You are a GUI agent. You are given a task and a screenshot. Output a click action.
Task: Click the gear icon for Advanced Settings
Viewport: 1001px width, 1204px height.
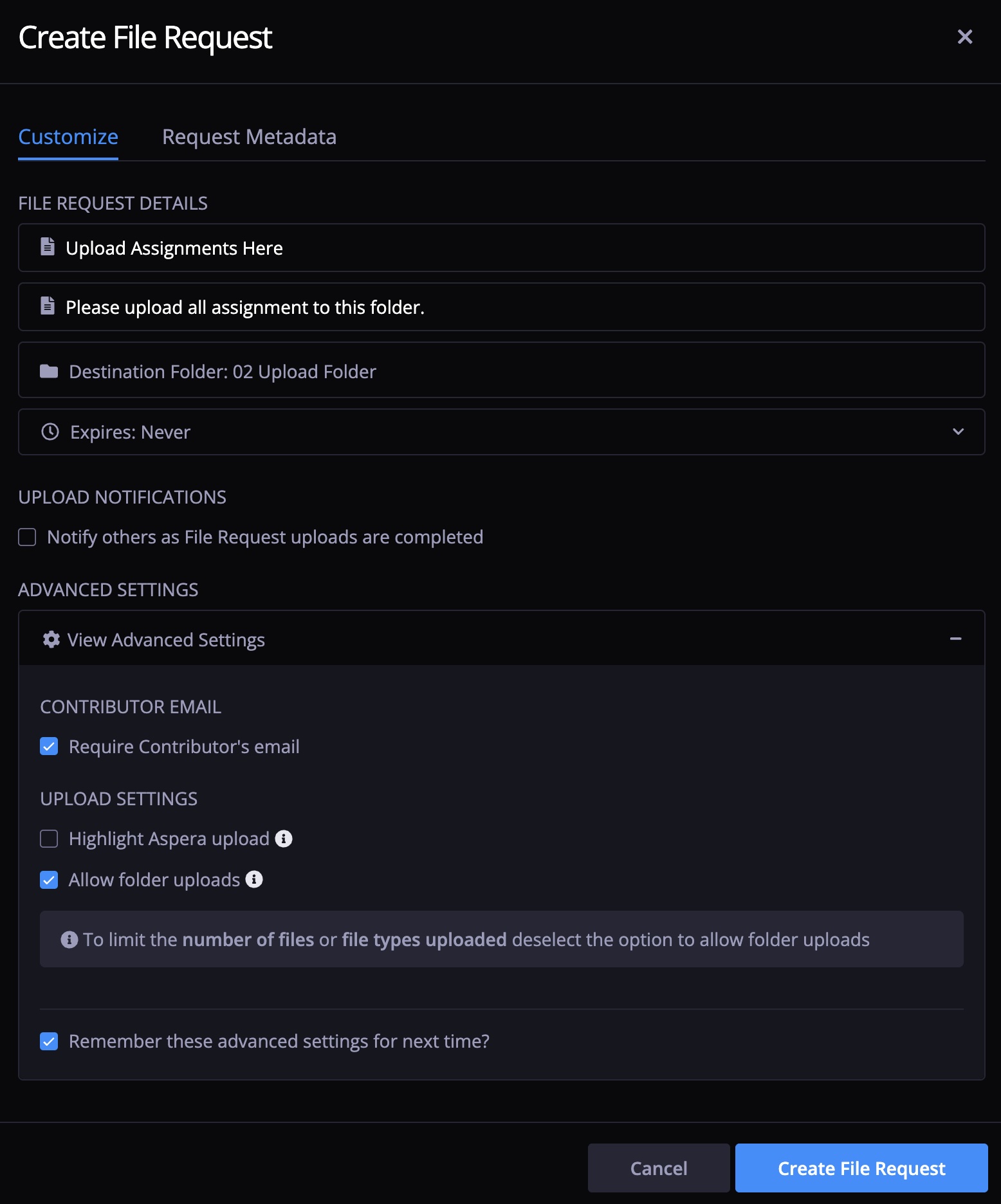(x=51, y=639)
